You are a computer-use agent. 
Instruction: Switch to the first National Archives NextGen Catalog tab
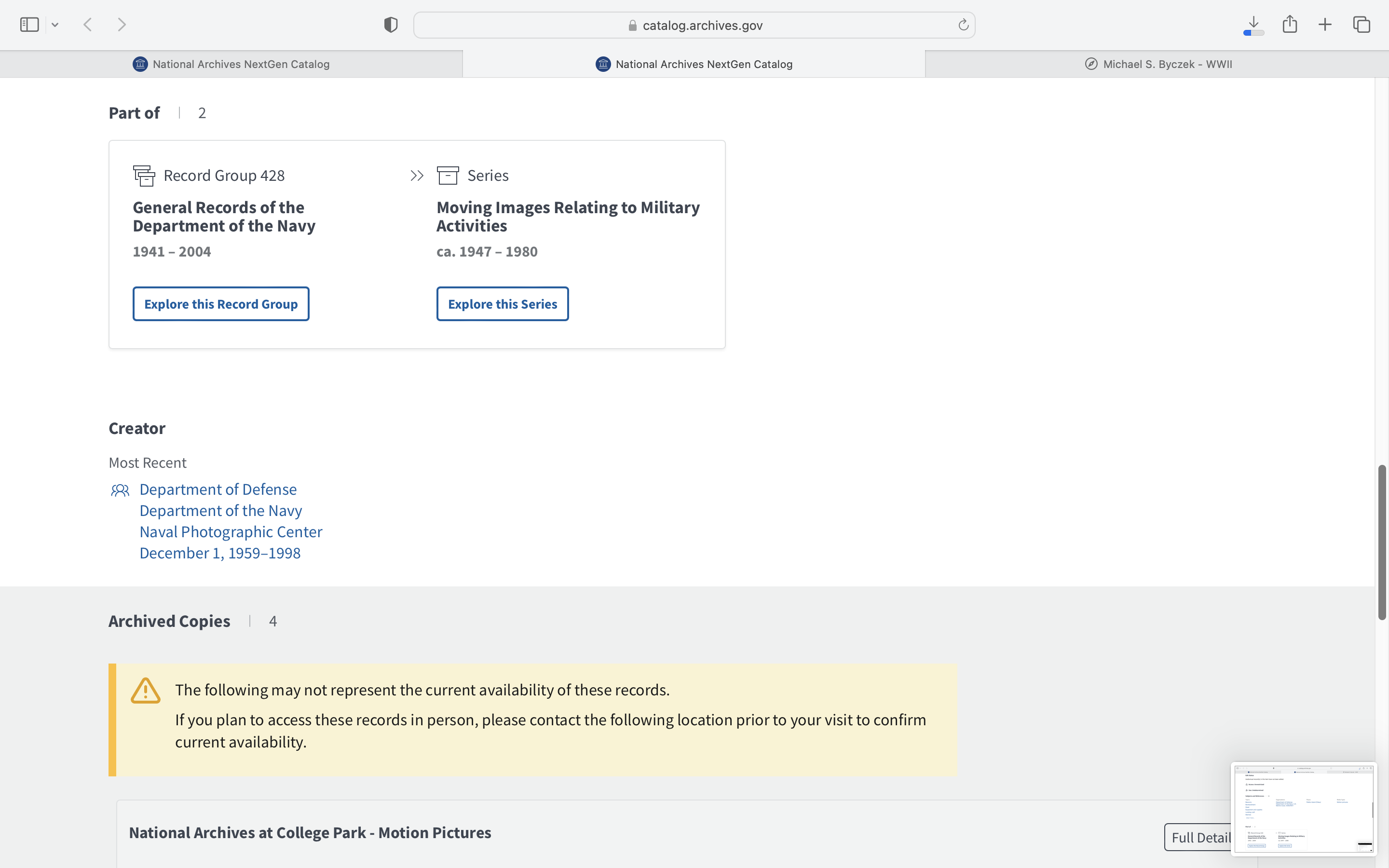click(231, 64)
